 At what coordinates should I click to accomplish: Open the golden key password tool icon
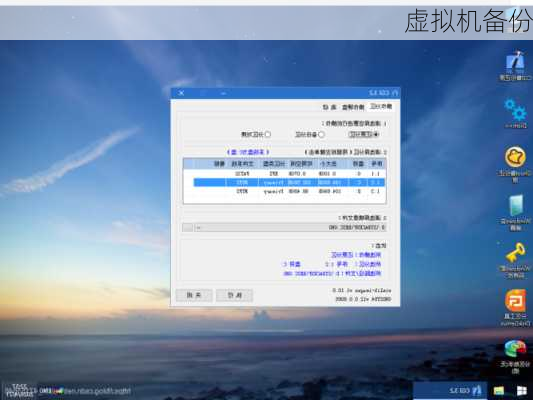tap(515, 261)
